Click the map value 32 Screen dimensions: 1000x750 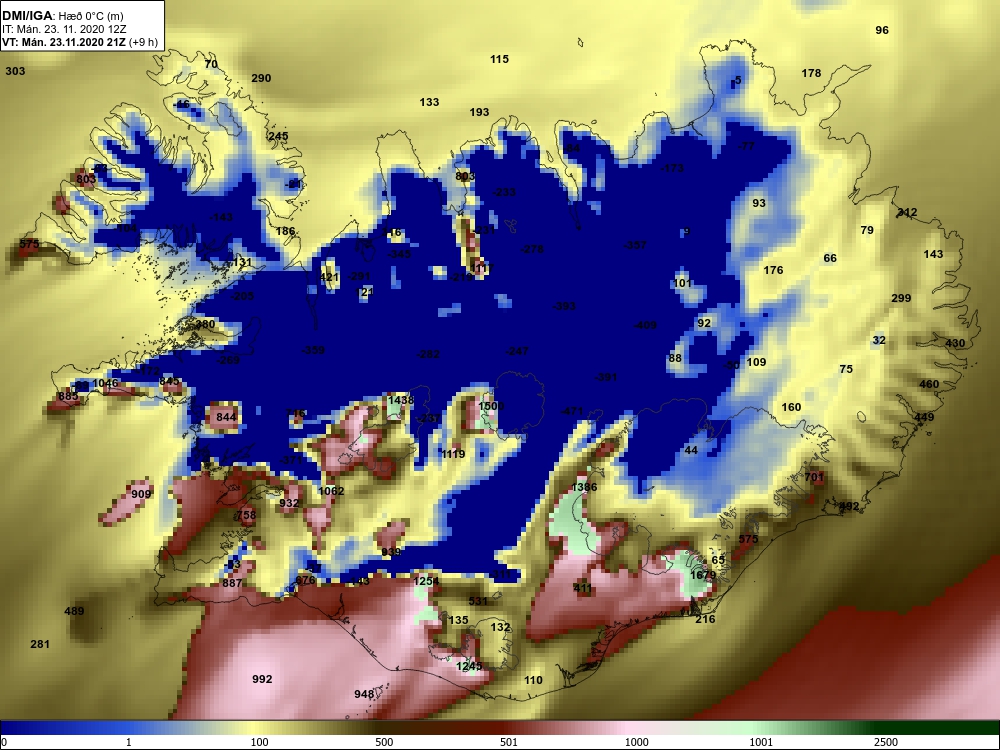pos(879,341)
